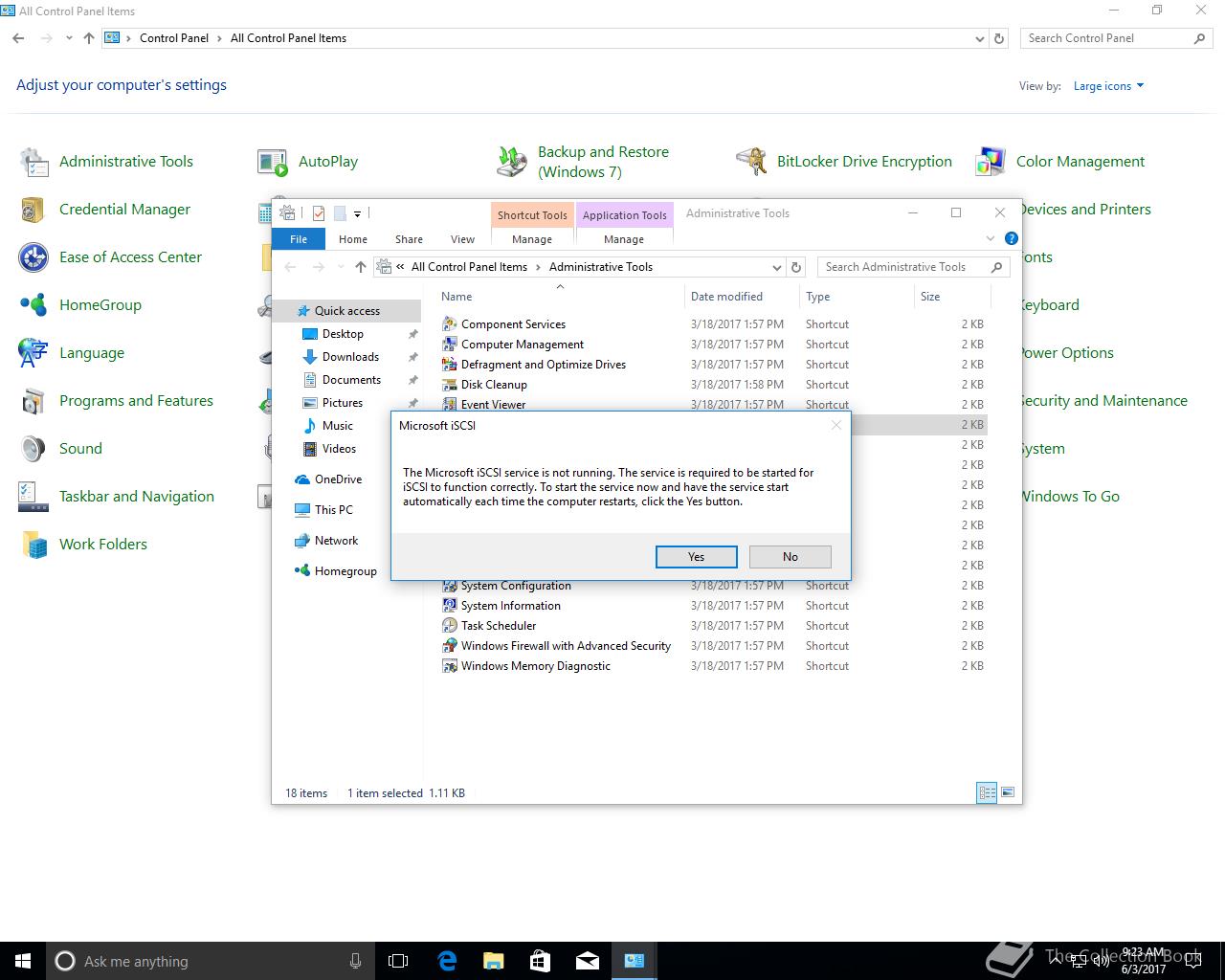This screenshot has width=1225, height=980.
Task: Open the Store app from the taskbar
Action: click(x=541, y=961)
